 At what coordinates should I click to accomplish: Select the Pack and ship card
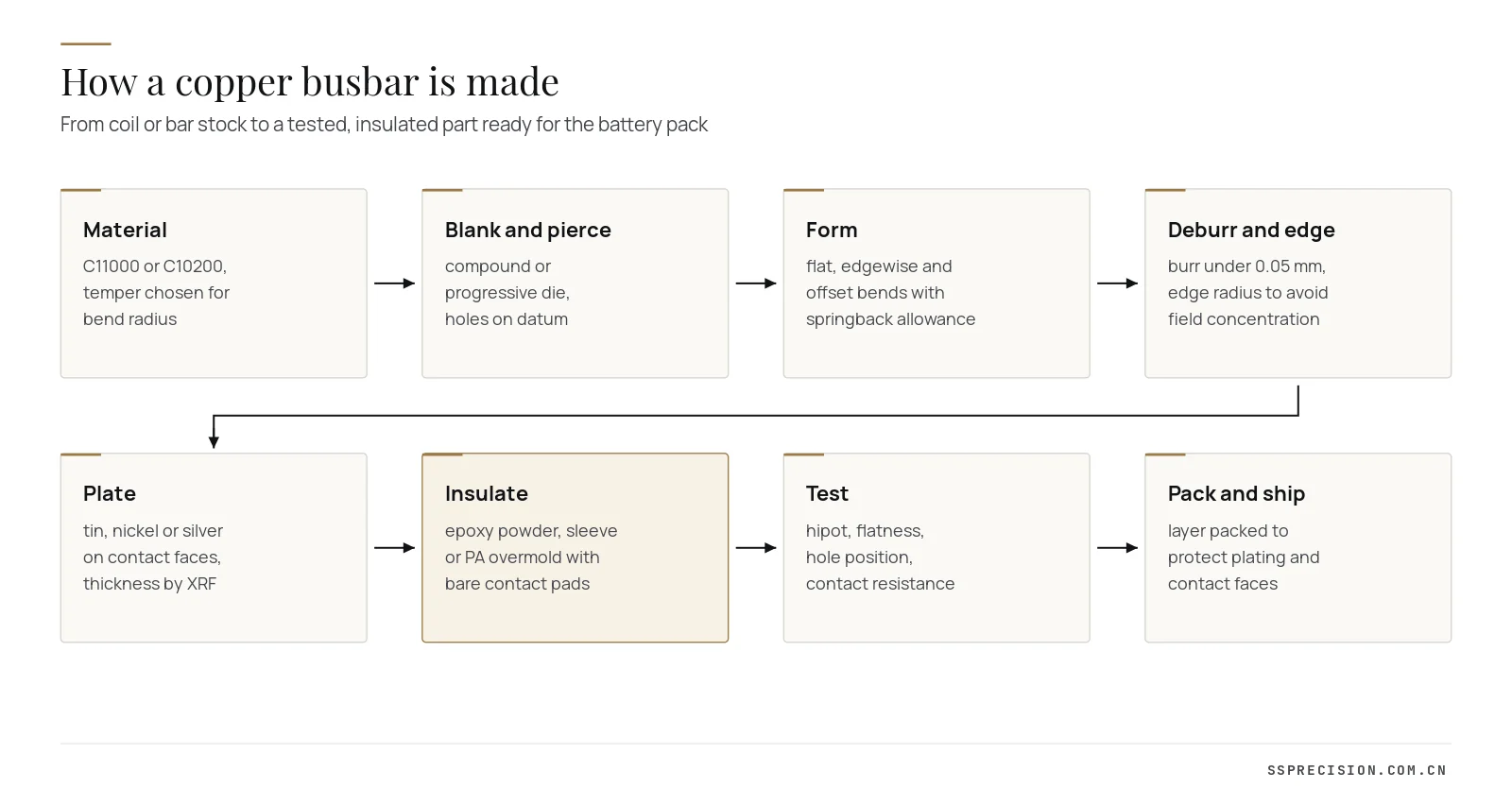pyautogui.click(x=1298, y=548)
